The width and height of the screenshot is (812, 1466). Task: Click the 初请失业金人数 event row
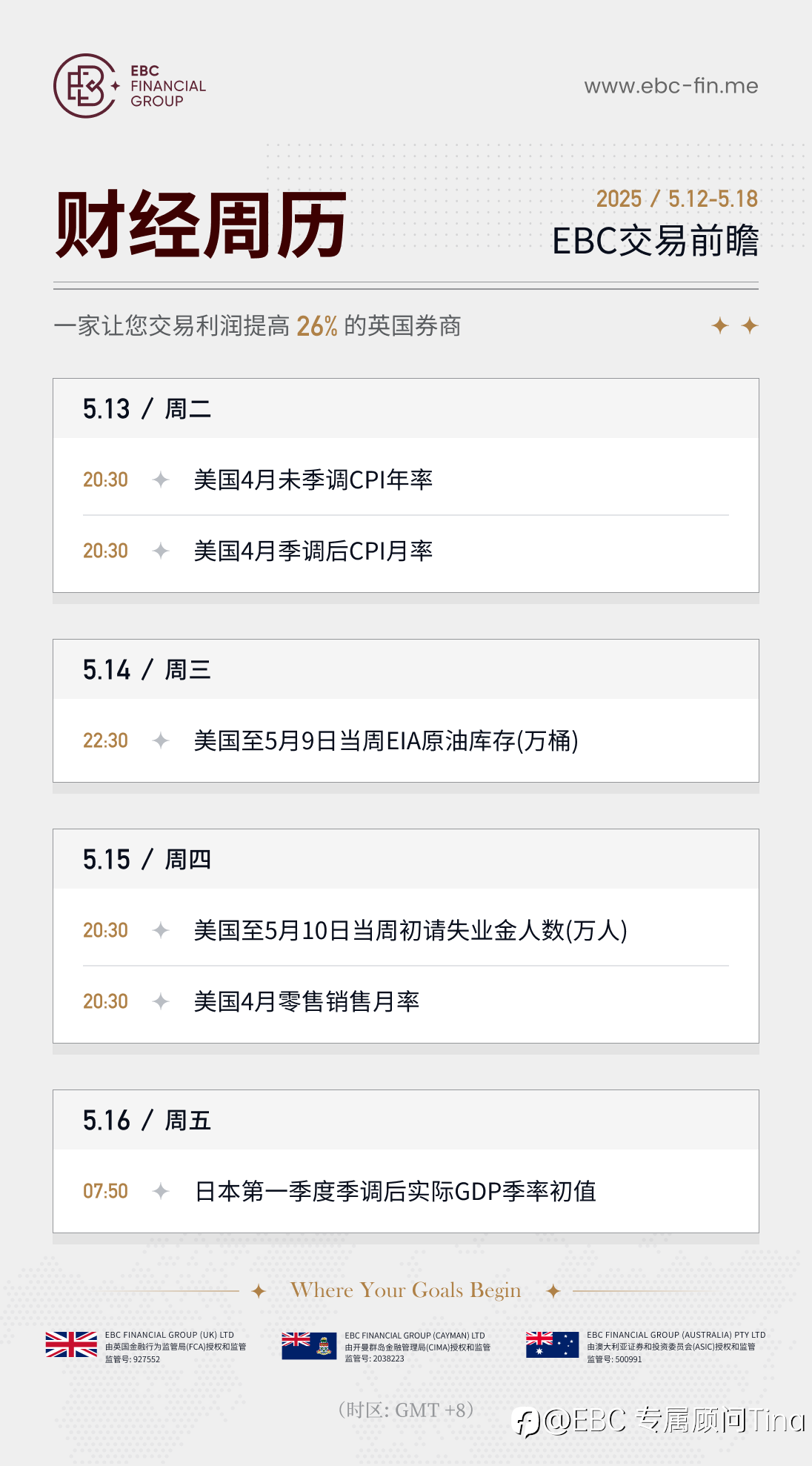coord(406,930)
